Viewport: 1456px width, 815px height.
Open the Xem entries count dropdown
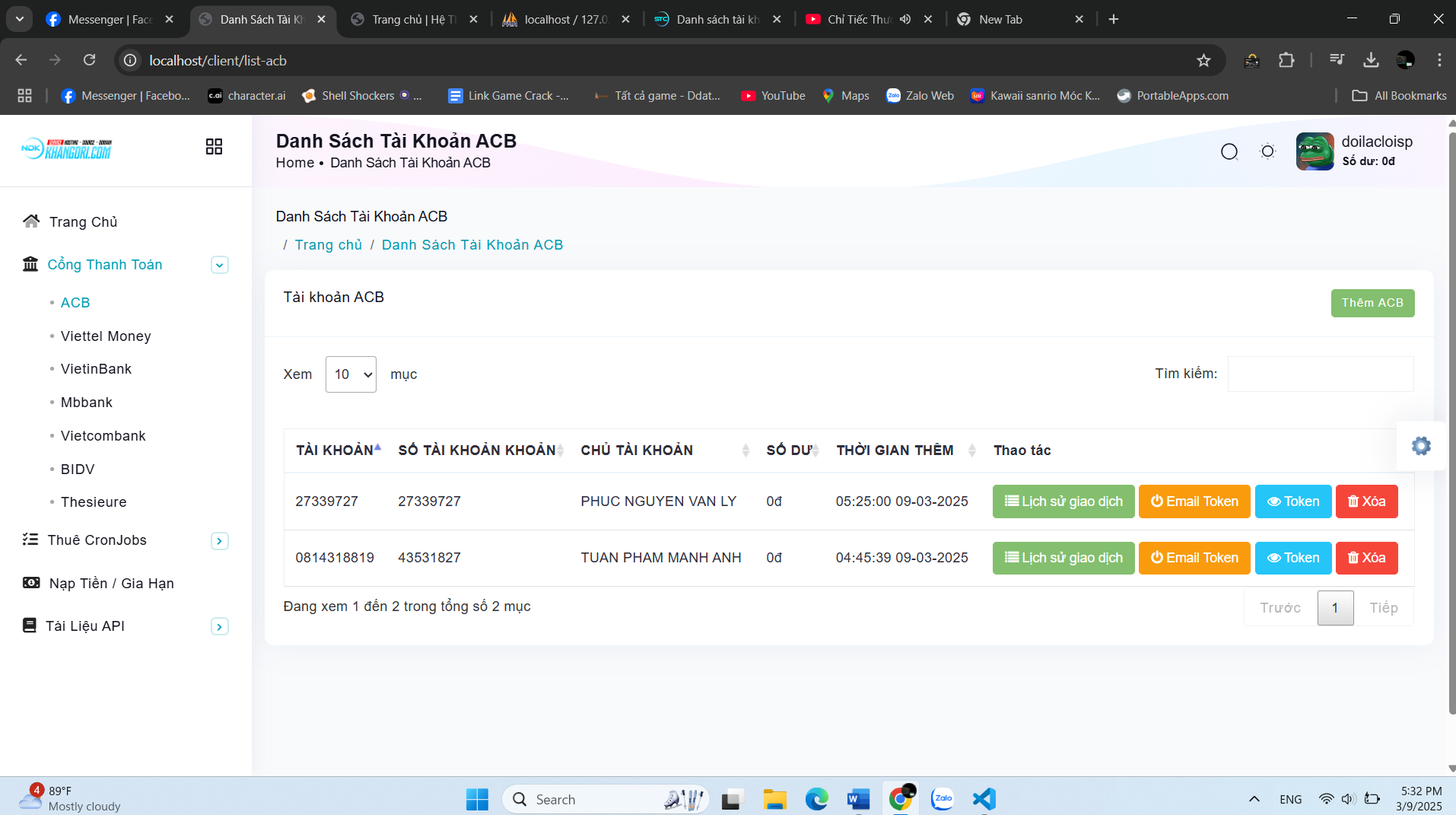(x=351, y=374)
